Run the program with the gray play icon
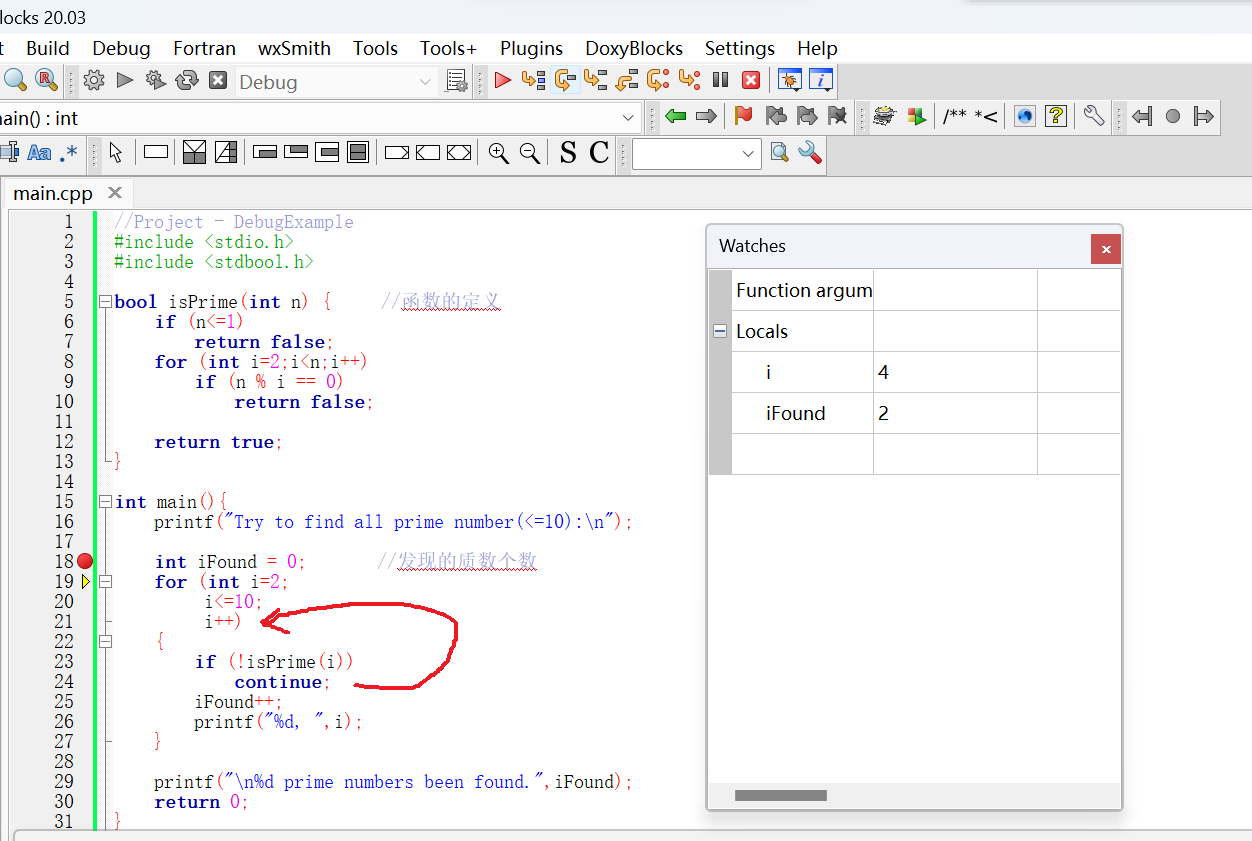 [x=125, y=81]
